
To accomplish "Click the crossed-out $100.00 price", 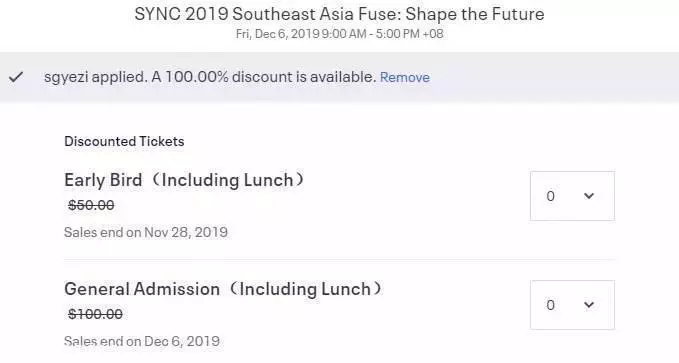I will coord(95,314).
